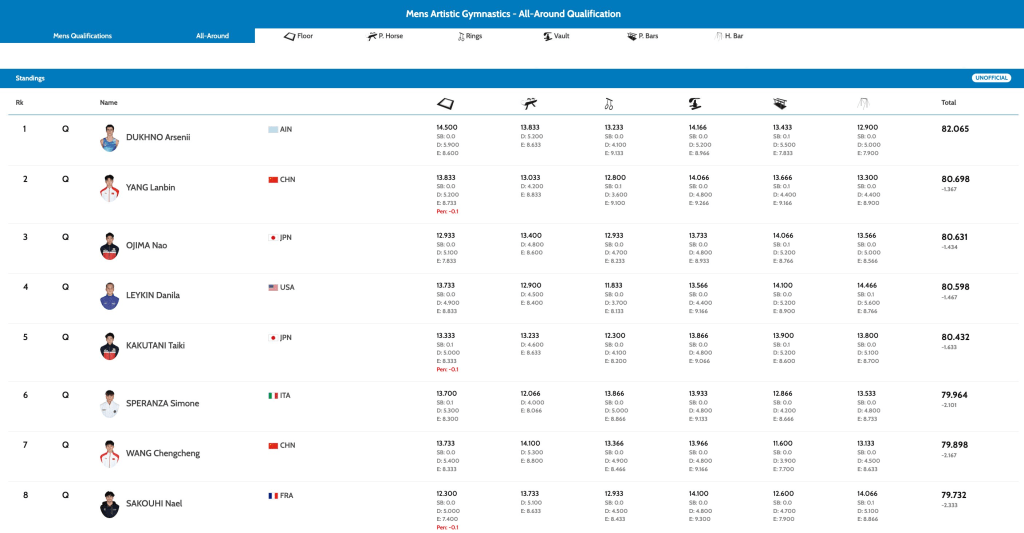Screen dimensions: 1024x533
Task: Click the Rings column header icon
Action: tap(609, 102)
